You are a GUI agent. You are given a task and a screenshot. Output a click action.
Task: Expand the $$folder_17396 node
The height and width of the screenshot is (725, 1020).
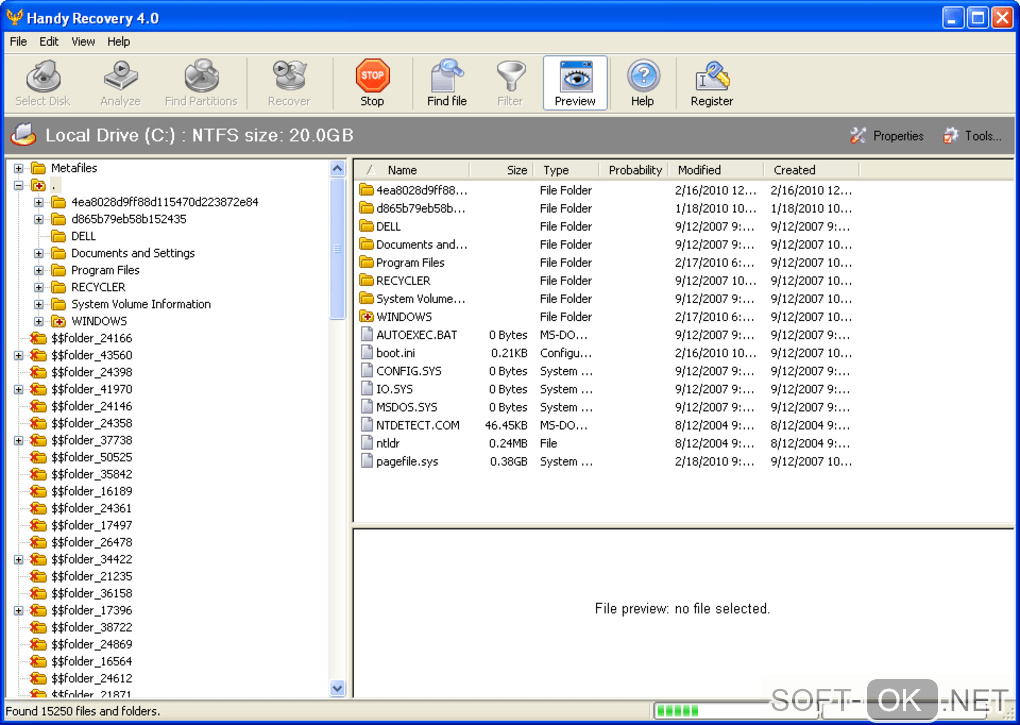[x=18, y=611]
